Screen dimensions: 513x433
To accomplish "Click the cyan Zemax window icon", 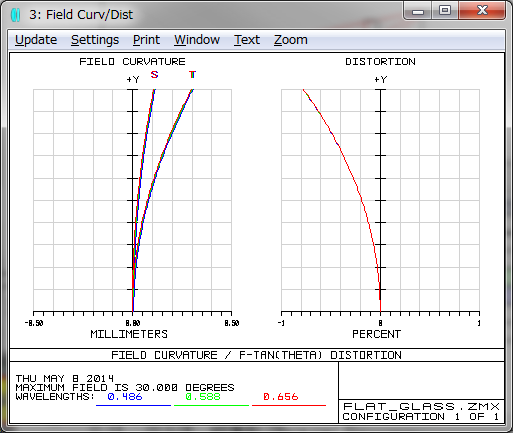I will 16,15.
